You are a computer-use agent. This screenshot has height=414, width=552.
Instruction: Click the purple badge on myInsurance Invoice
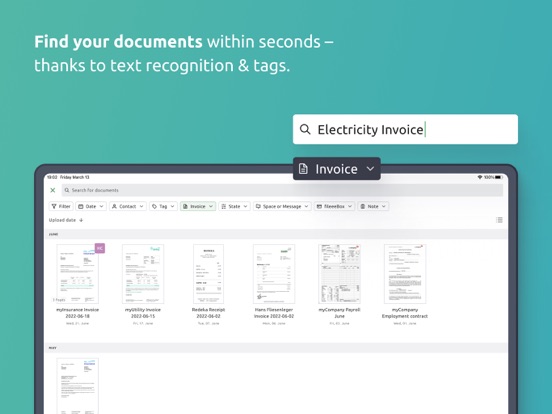click(x=100, y=248)
